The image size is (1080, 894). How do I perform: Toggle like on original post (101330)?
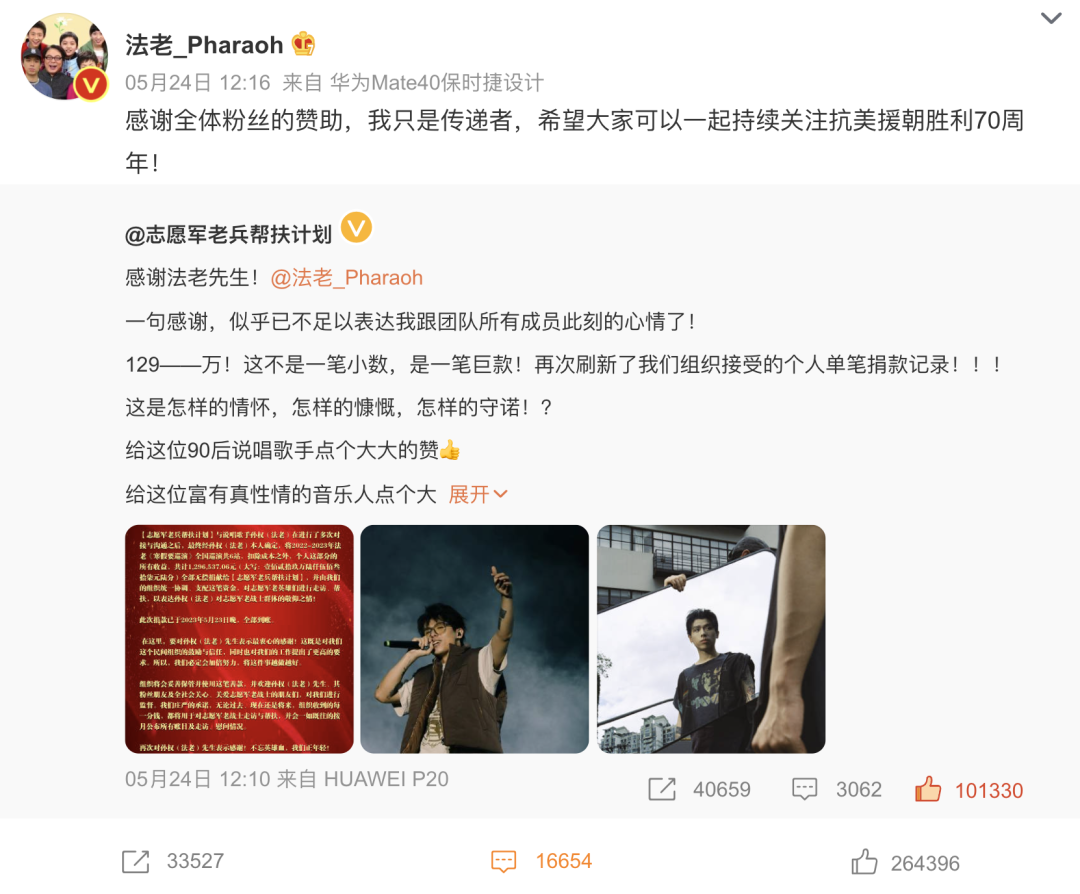(928, 789)
